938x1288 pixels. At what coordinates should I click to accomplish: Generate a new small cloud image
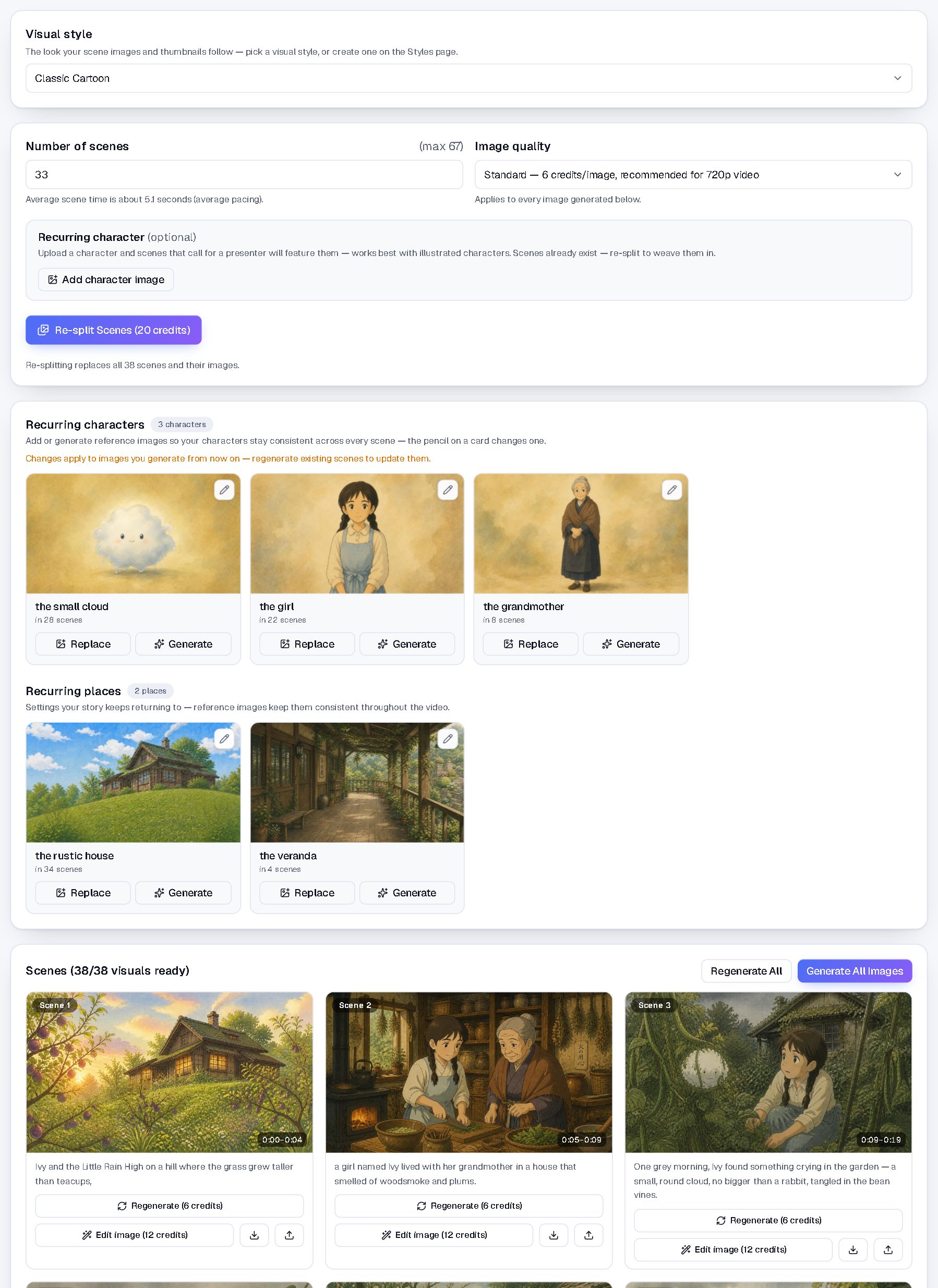click(x=183, y=644)
